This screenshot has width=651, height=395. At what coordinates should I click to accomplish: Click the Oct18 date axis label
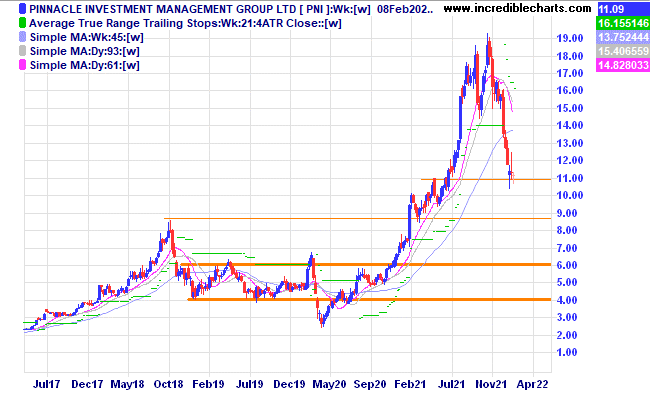pos(169,384)
